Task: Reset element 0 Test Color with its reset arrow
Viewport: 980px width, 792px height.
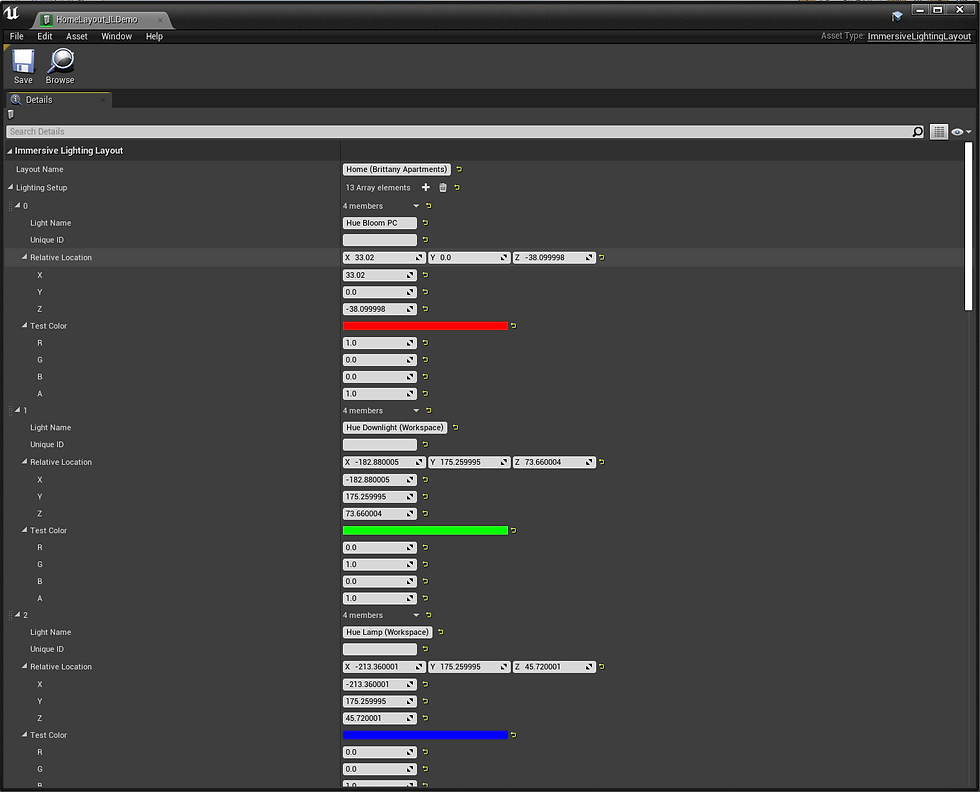Action: coord(513,325)
